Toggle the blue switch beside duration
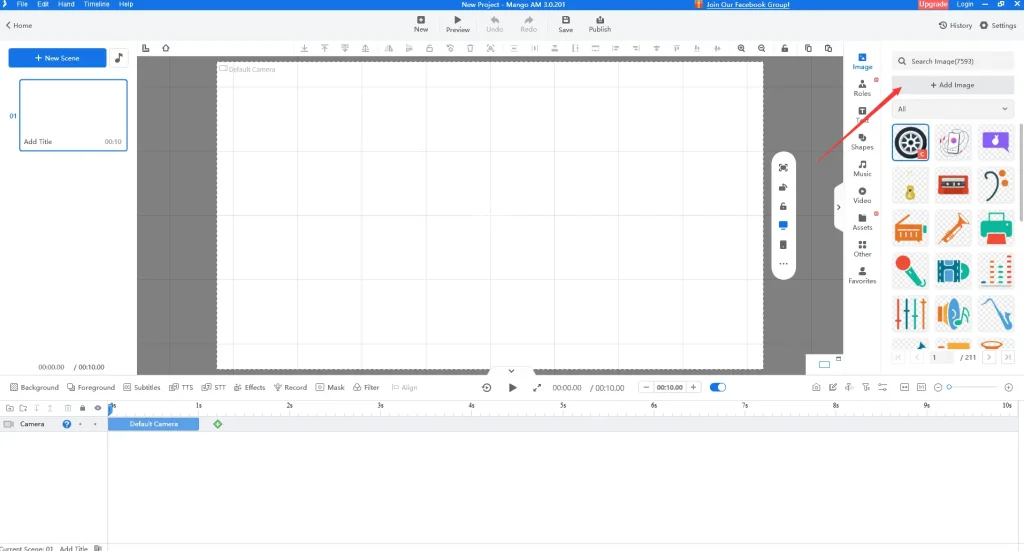The image size is (1024, 551). point(718,387)
